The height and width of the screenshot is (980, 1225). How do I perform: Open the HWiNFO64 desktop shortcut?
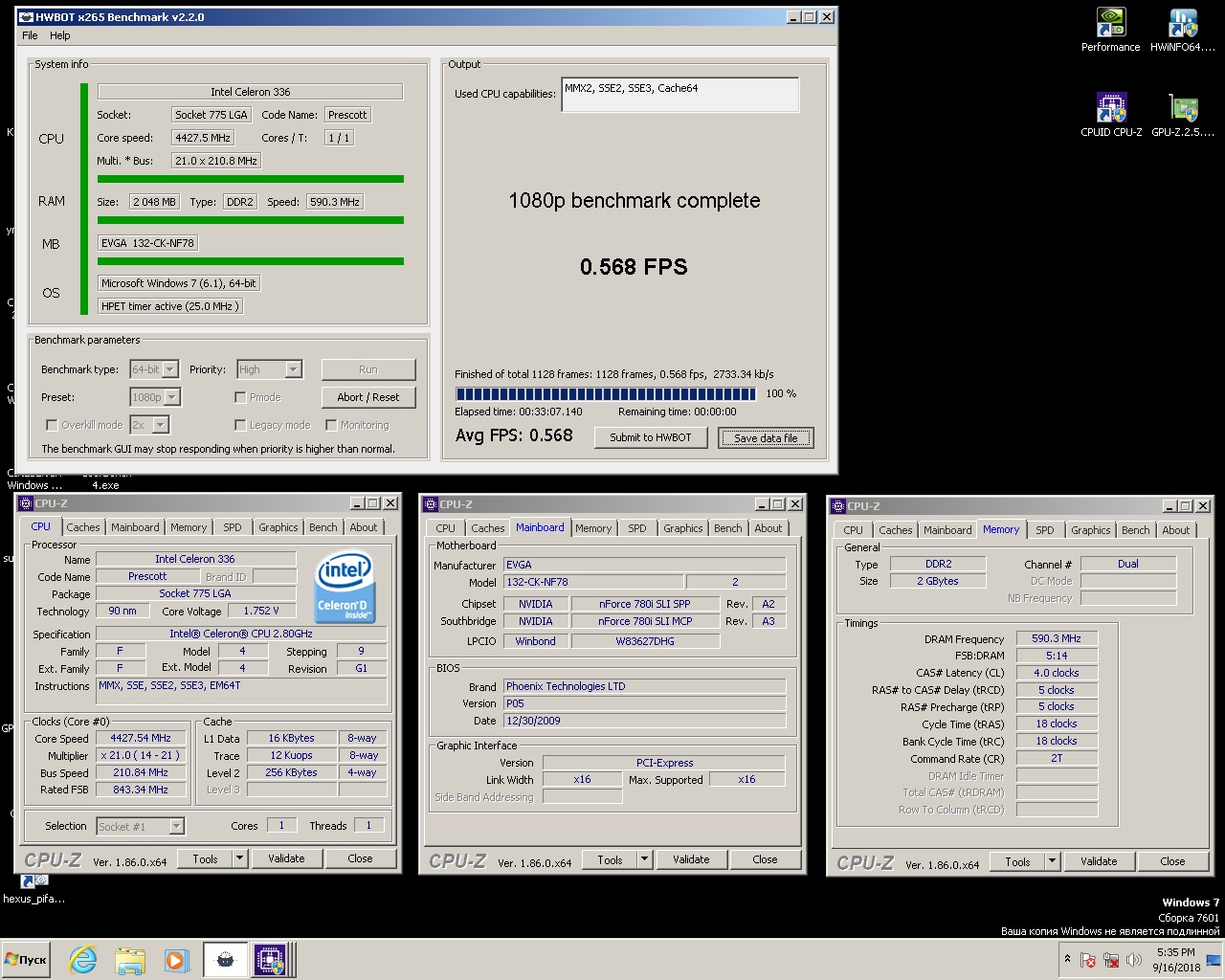1183,30
